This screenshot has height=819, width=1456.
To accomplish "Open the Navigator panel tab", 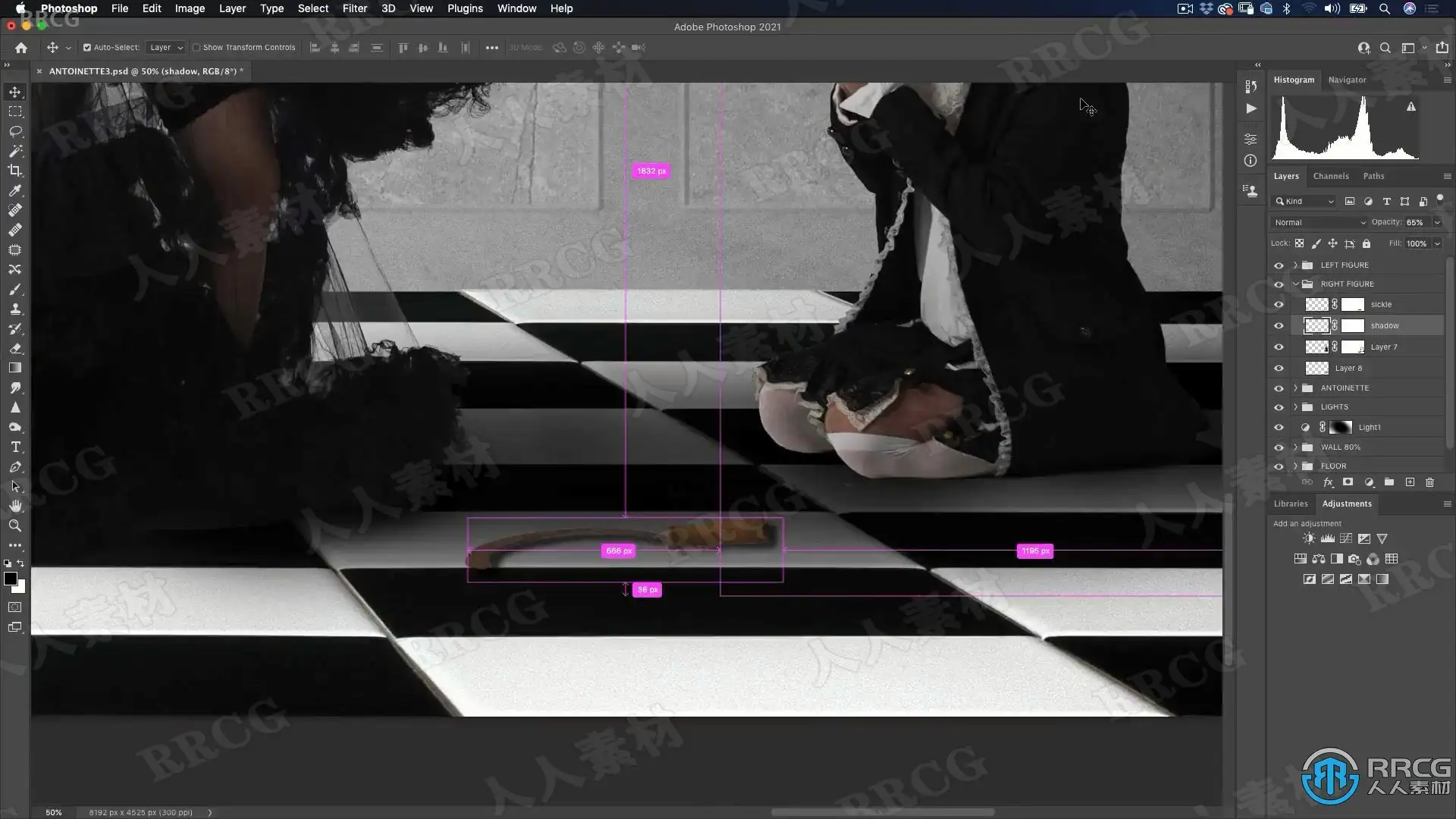I will (1347, 80).
